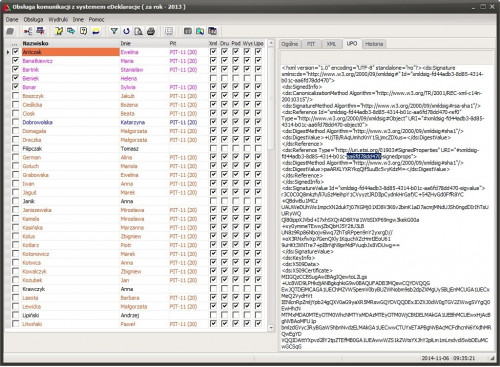Uncheck the selection box for Bartnik
The width and height of the screenshot is (500, 367).
tap(15, 69)
